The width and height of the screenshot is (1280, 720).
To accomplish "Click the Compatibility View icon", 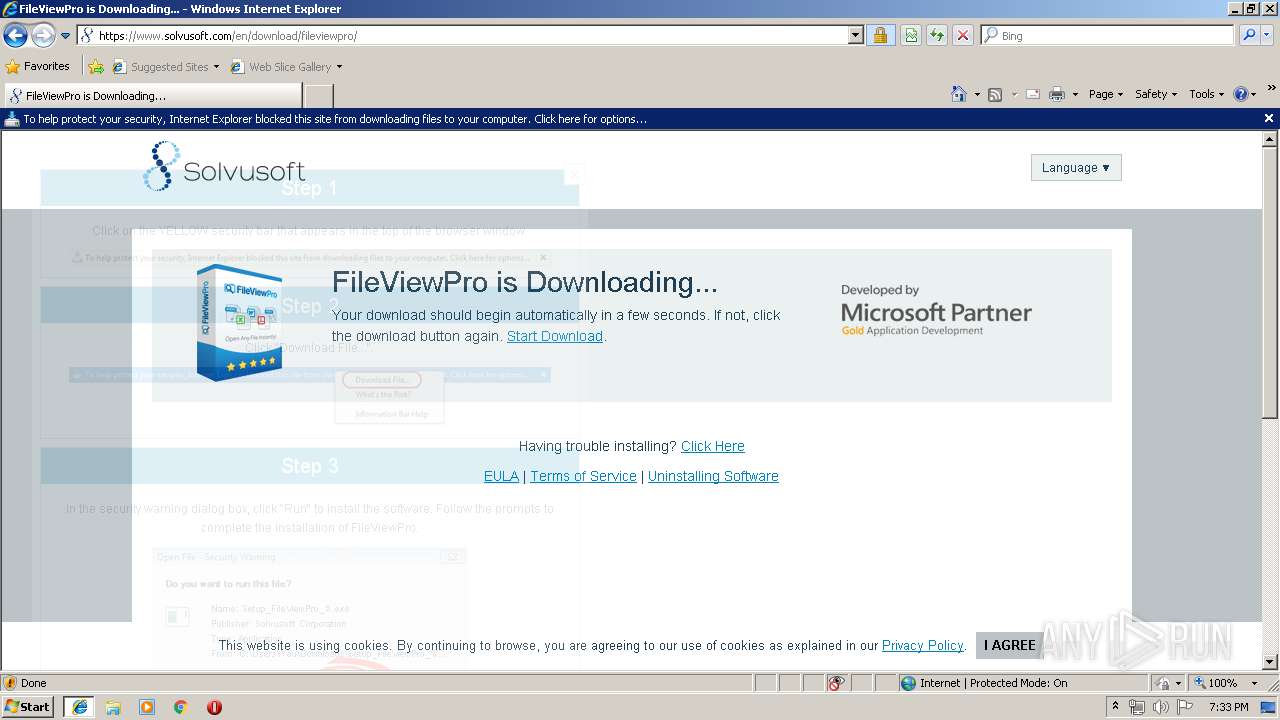I will [911, 35].
